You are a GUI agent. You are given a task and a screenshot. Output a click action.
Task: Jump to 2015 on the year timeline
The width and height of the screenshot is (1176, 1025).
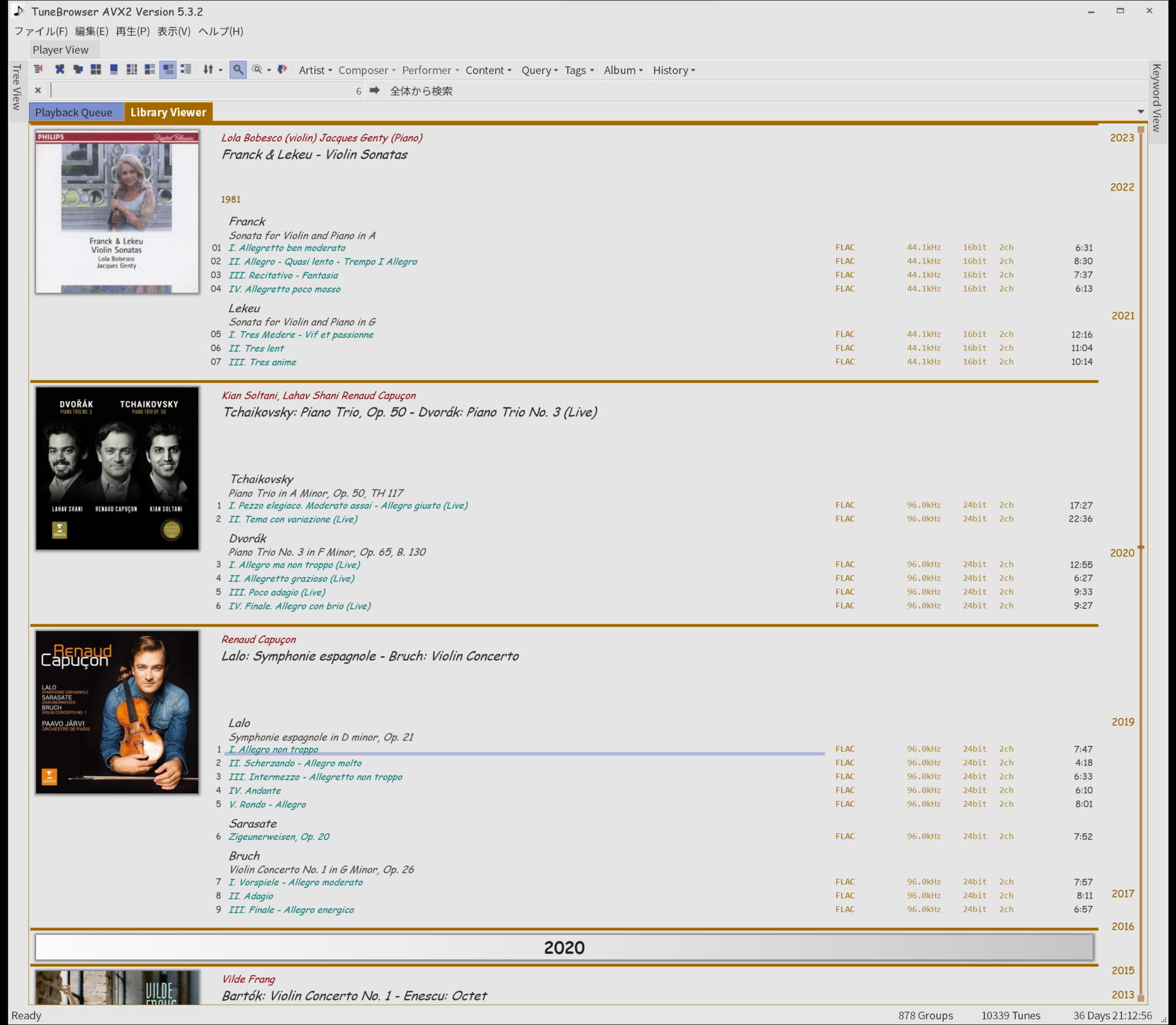click(1123, 970)
